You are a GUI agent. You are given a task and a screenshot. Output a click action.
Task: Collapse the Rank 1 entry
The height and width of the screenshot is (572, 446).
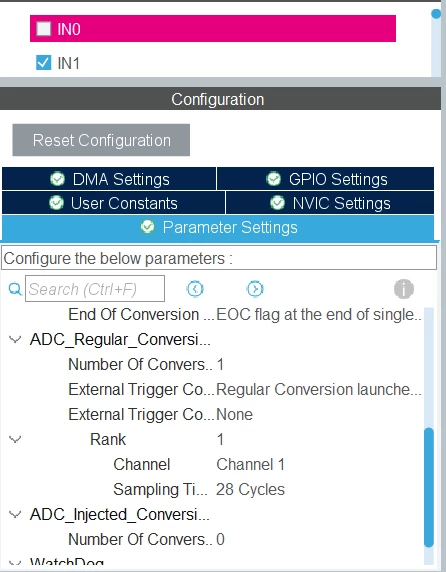tap(15, 439)
